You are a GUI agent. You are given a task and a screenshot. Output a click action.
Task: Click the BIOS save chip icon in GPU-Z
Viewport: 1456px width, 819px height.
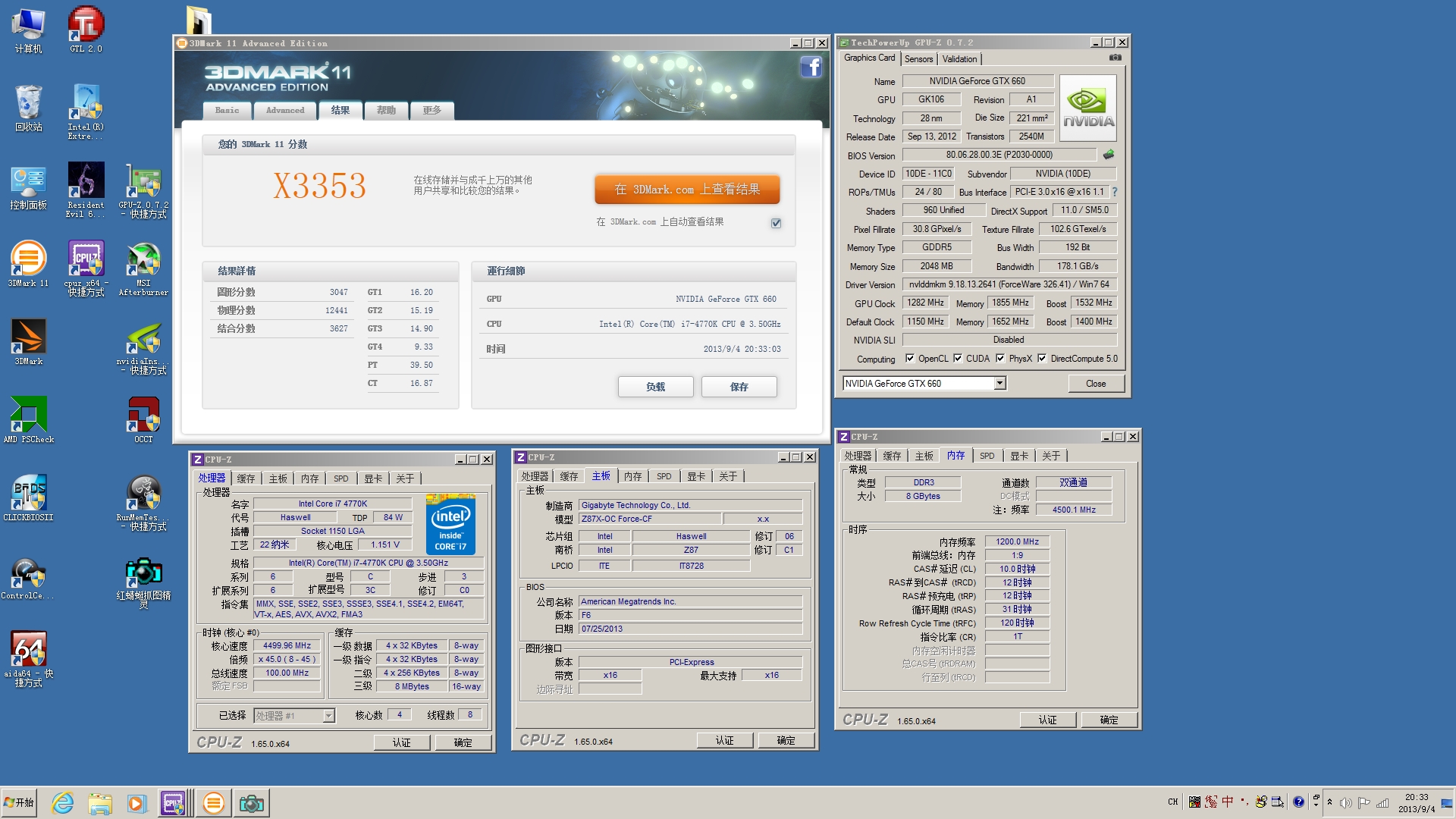[x=1109, y=155]
